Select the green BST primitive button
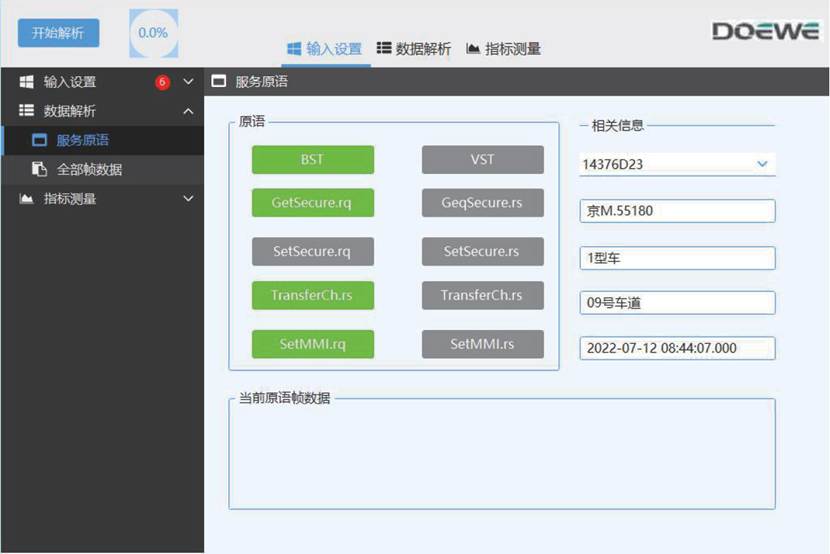The image size is (830, 554). click(x=312, y=160)
